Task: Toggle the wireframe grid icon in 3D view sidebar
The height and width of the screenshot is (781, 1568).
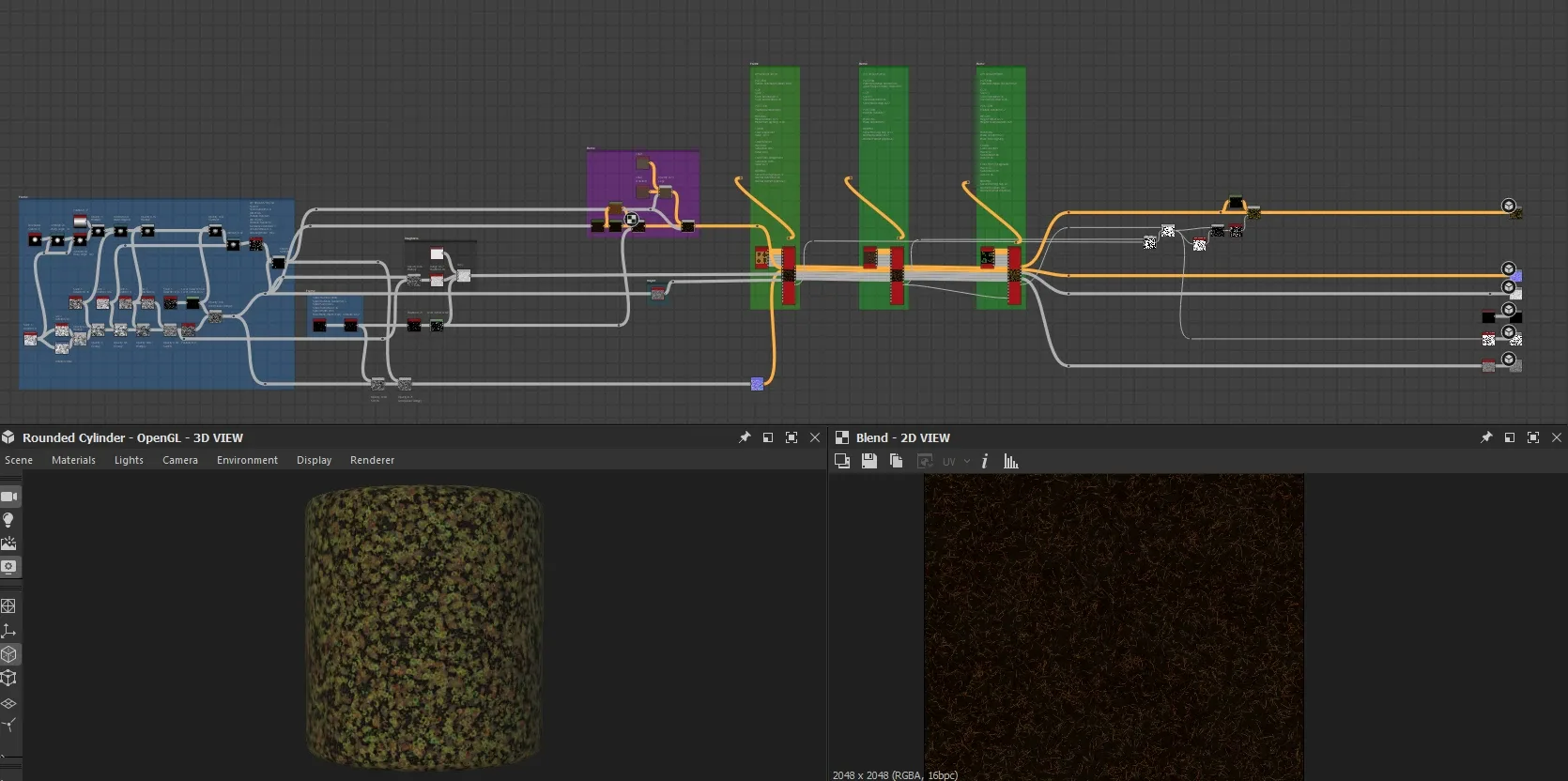Action: click(x=8, y=606)
